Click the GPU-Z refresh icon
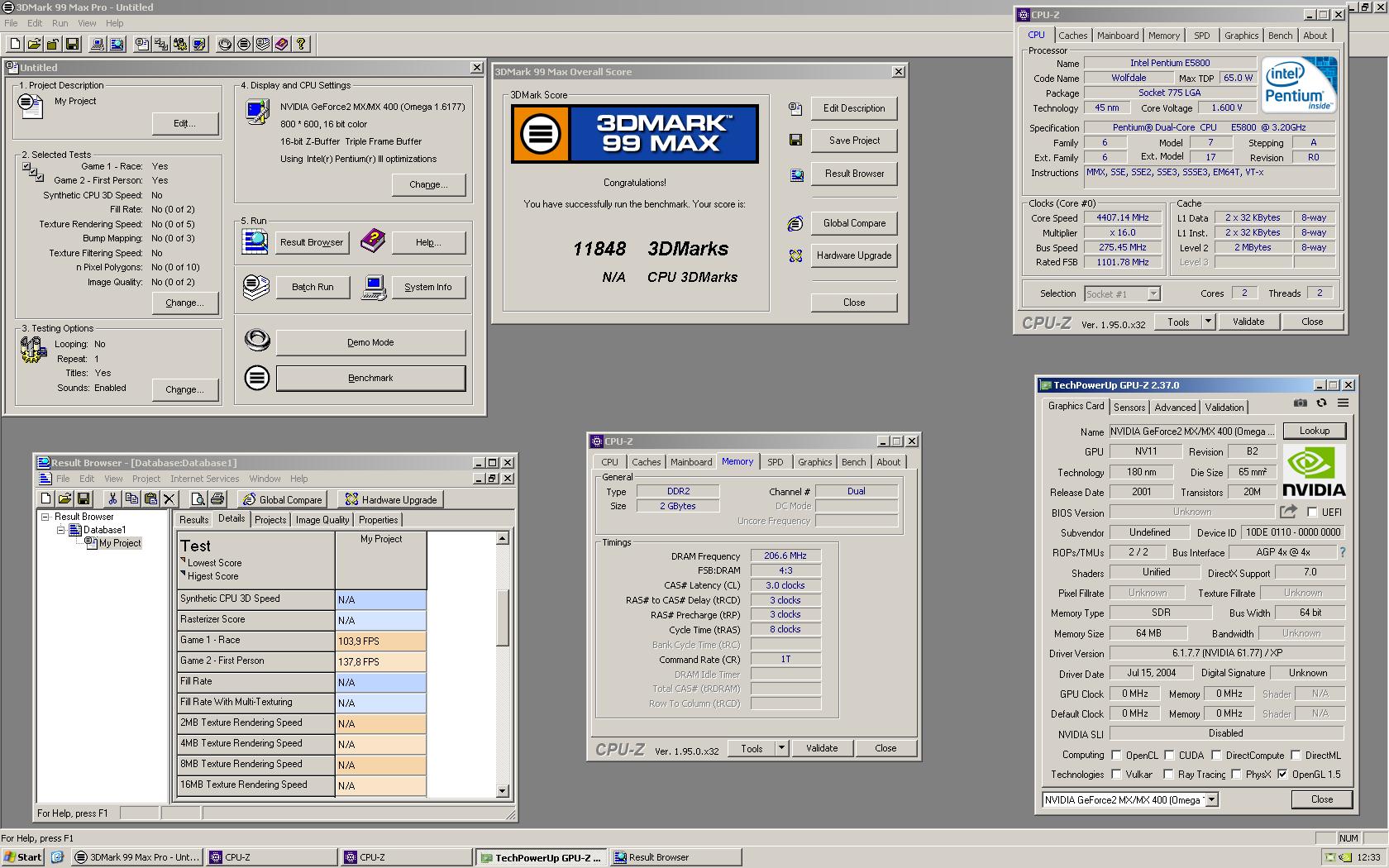 (1321, 403)
